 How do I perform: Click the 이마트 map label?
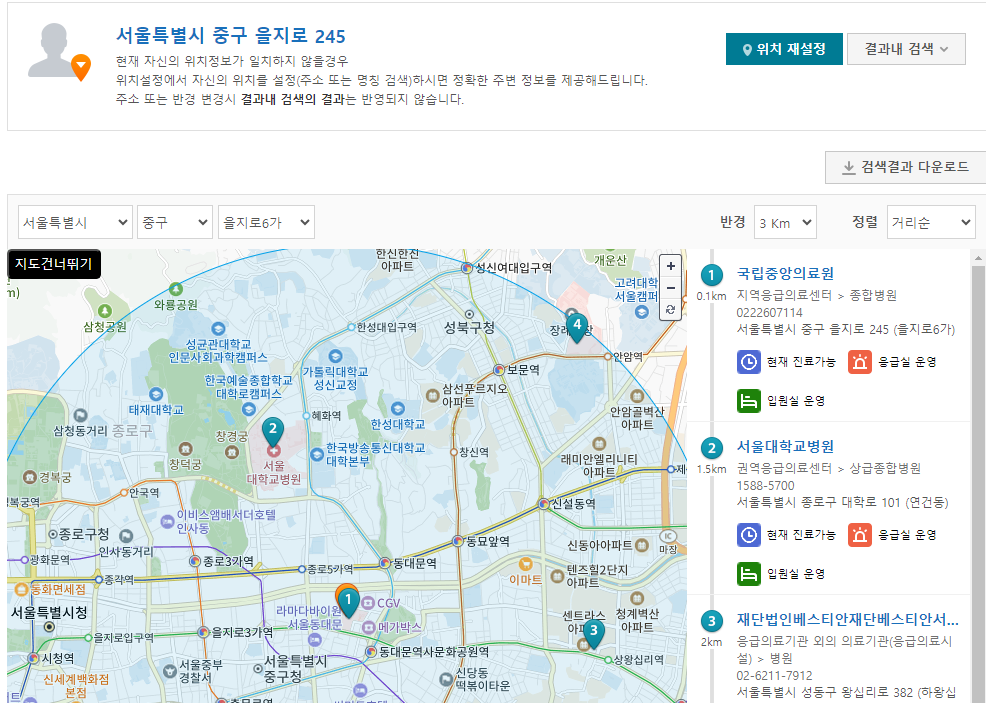[x=526, y=579]
